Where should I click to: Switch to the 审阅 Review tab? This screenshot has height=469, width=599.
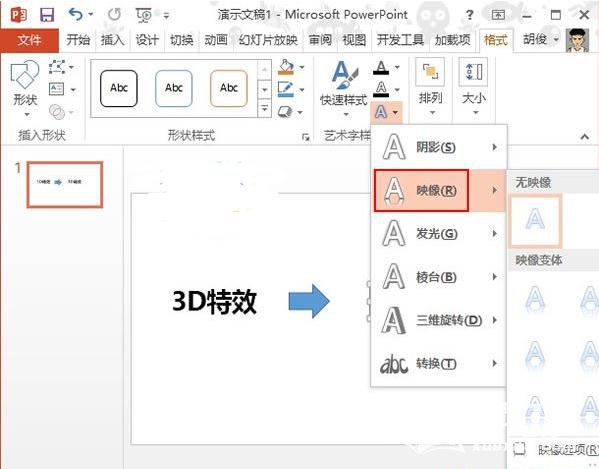[320, 40]
